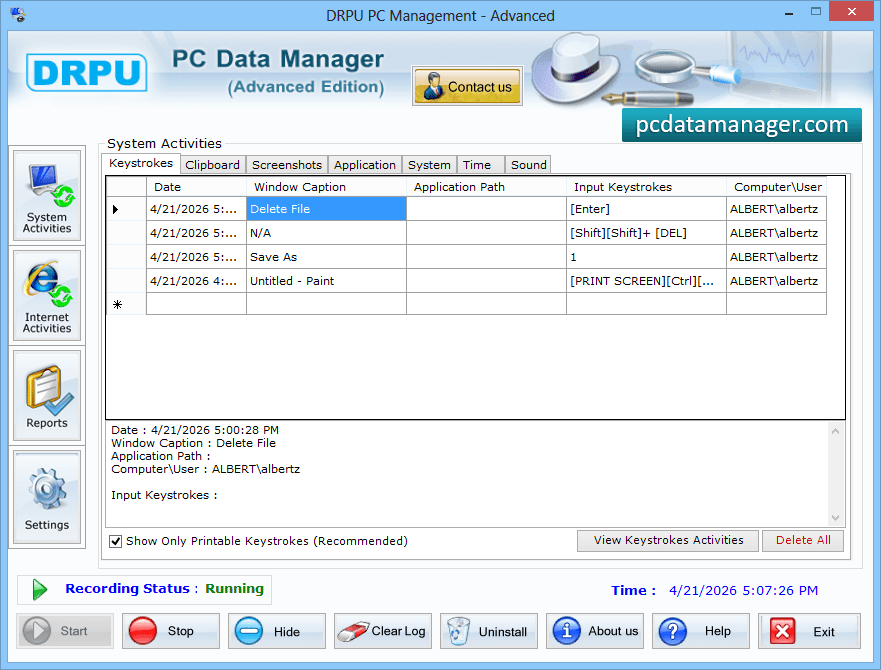Switch to the Application tab
Image resolution: width=881 pixels, height=670 pixels.
click(365, 165)
